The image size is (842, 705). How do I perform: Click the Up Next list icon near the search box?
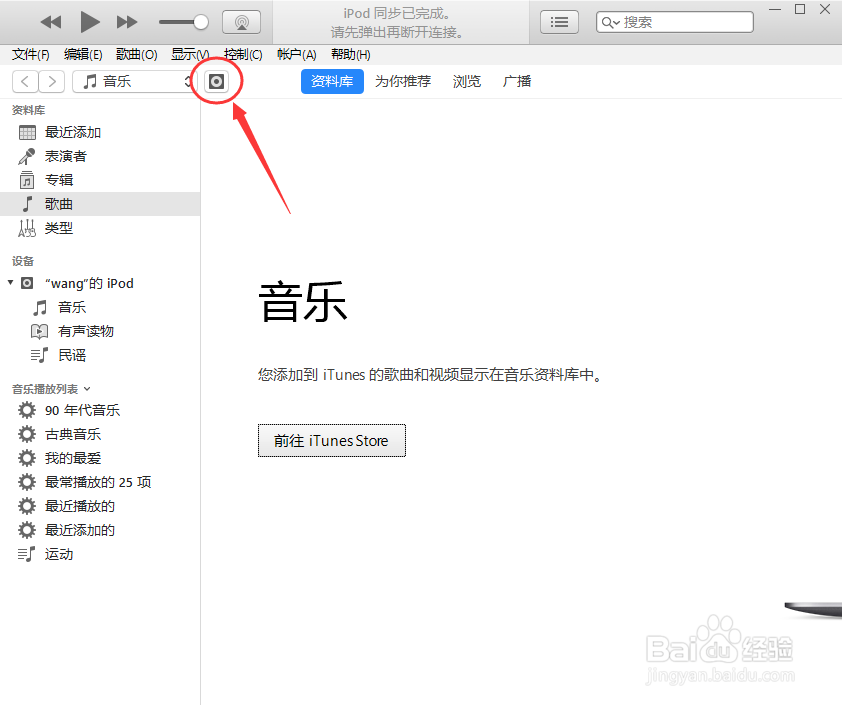pos(559,21)
